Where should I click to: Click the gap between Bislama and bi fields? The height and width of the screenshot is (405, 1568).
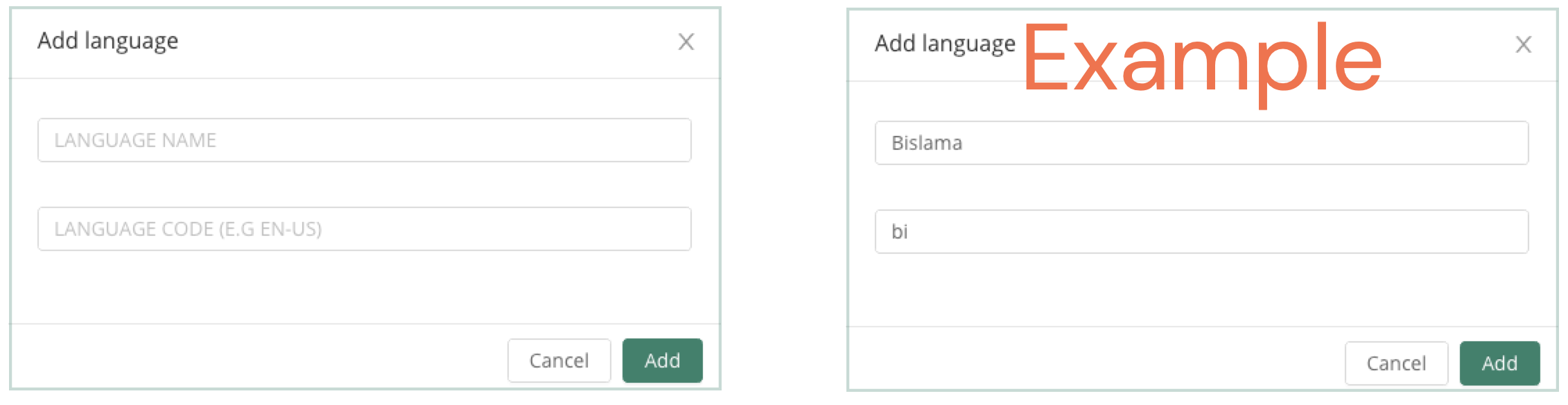[x=1201, y=187]
